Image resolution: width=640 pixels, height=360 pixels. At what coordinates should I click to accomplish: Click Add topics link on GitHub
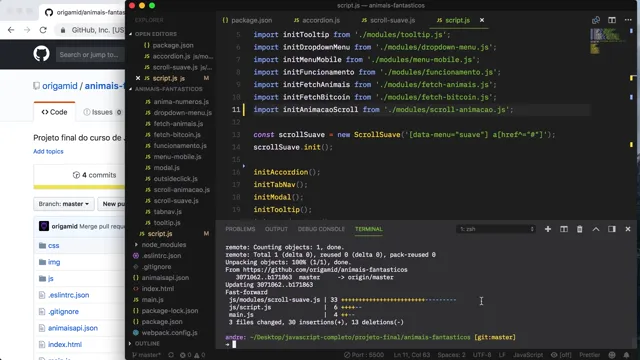pyautogui.click(x=48, y=151)
